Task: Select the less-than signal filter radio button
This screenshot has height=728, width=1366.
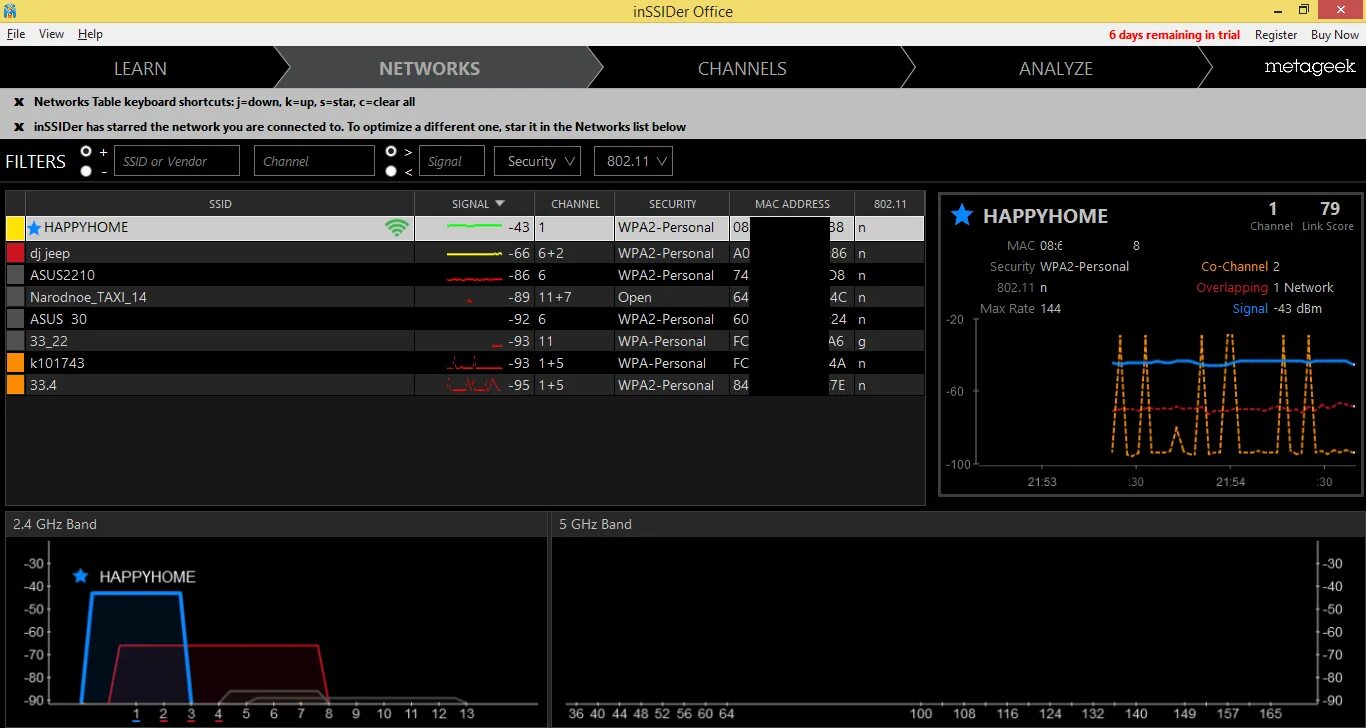Action: click(391, 171)
